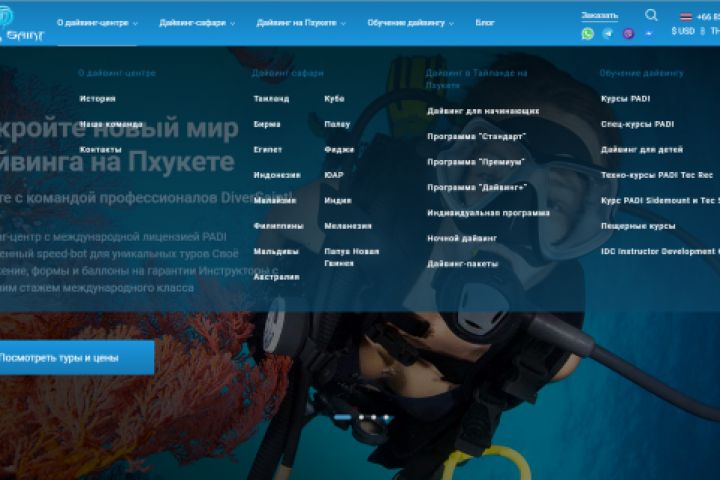
Task: Open 'Программа "Стандарт"' link
Action: (477, 137)
